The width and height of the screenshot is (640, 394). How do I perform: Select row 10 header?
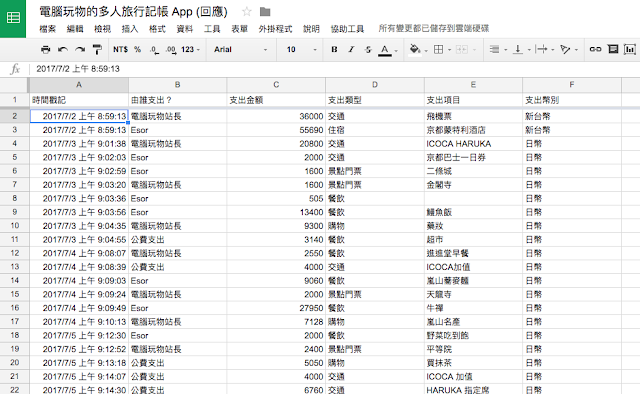(x=15, y=226)
